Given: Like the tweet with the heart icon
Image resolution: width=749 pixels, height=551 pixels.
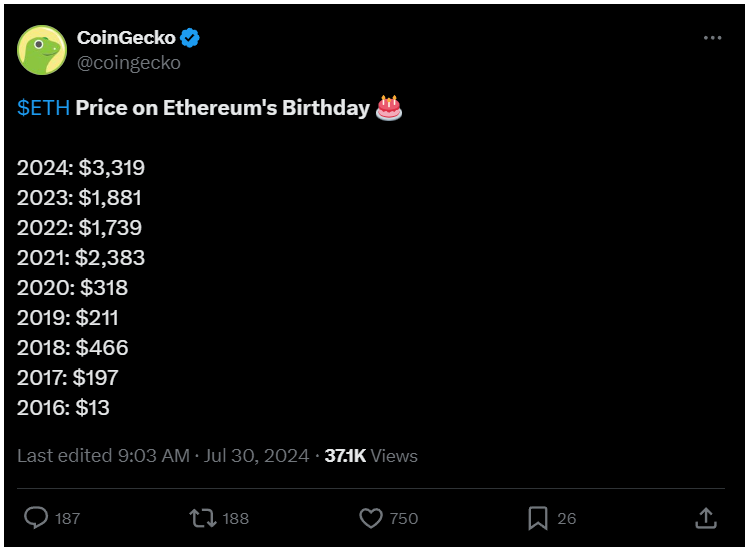Looking at the screenshot, I should click(x=371, y=518).
